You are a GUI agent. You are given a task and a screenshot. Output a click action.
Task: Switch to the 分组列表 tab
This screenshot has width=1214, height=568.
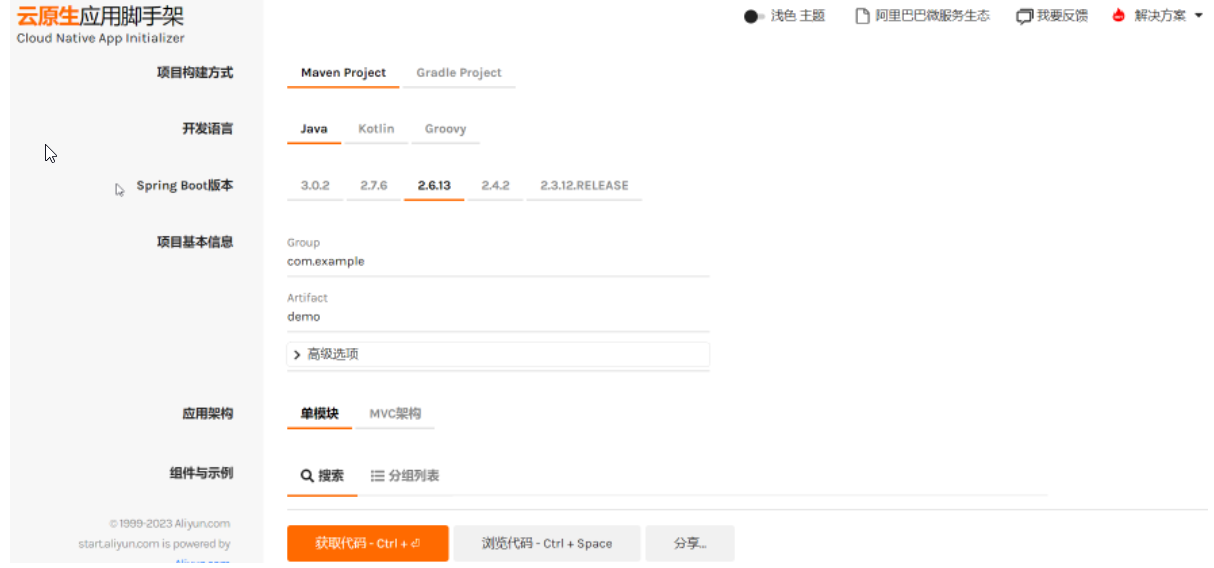click(x=405, y=476)
